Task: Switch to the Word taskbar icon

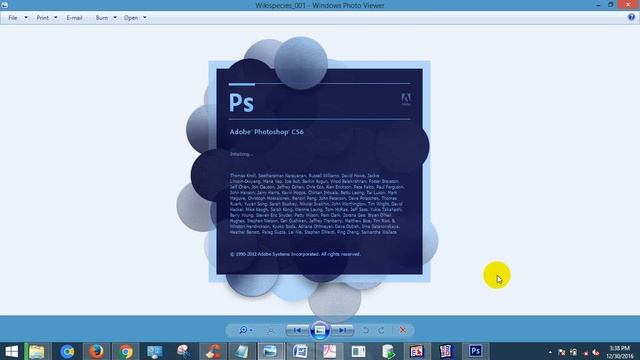Action: pyautogui.click(x=300, y=351)
